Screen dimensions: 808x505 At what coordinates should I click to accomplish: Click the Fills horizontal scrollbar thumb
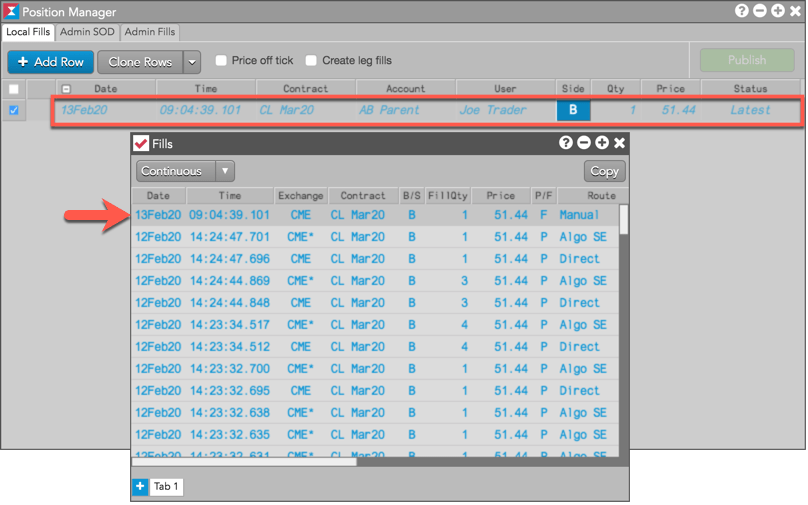coord(244,462)
